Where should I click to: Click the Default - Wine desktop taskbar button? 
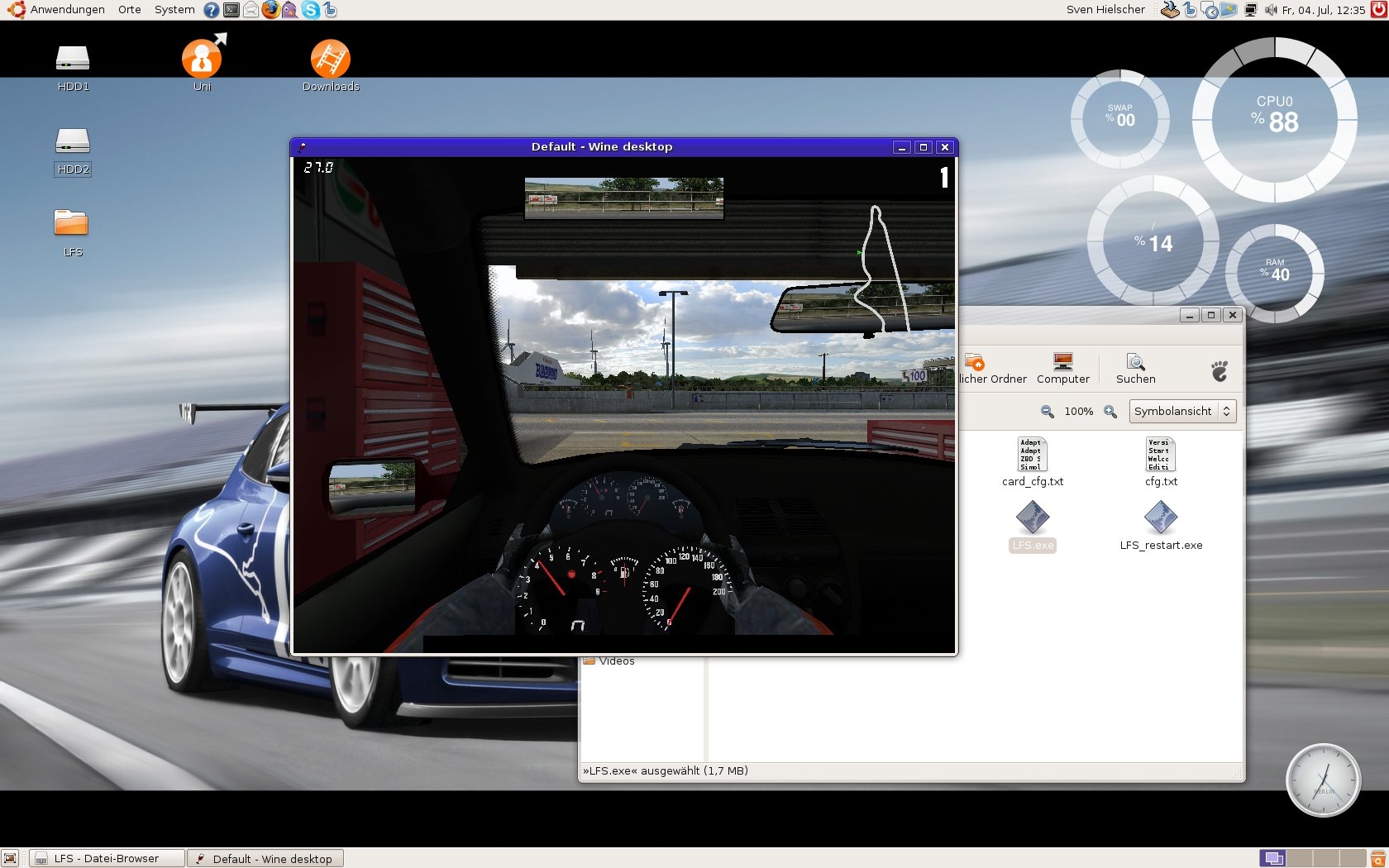tap(265, 859)
